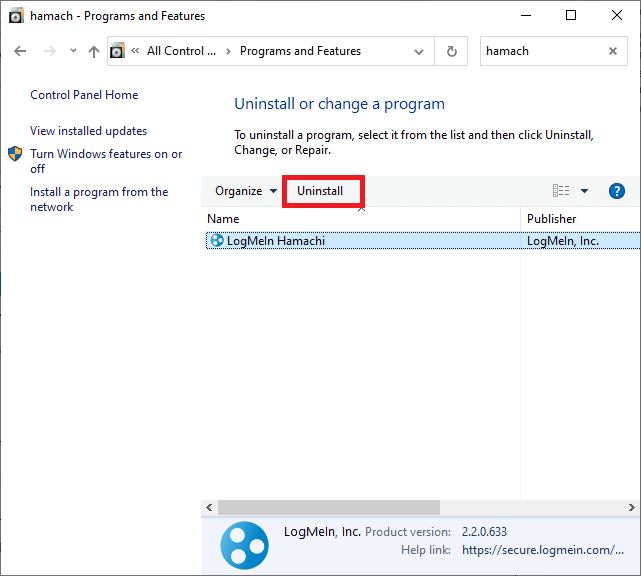
Task: Open the secure.logmein.com help link
Action: [543, 550]
